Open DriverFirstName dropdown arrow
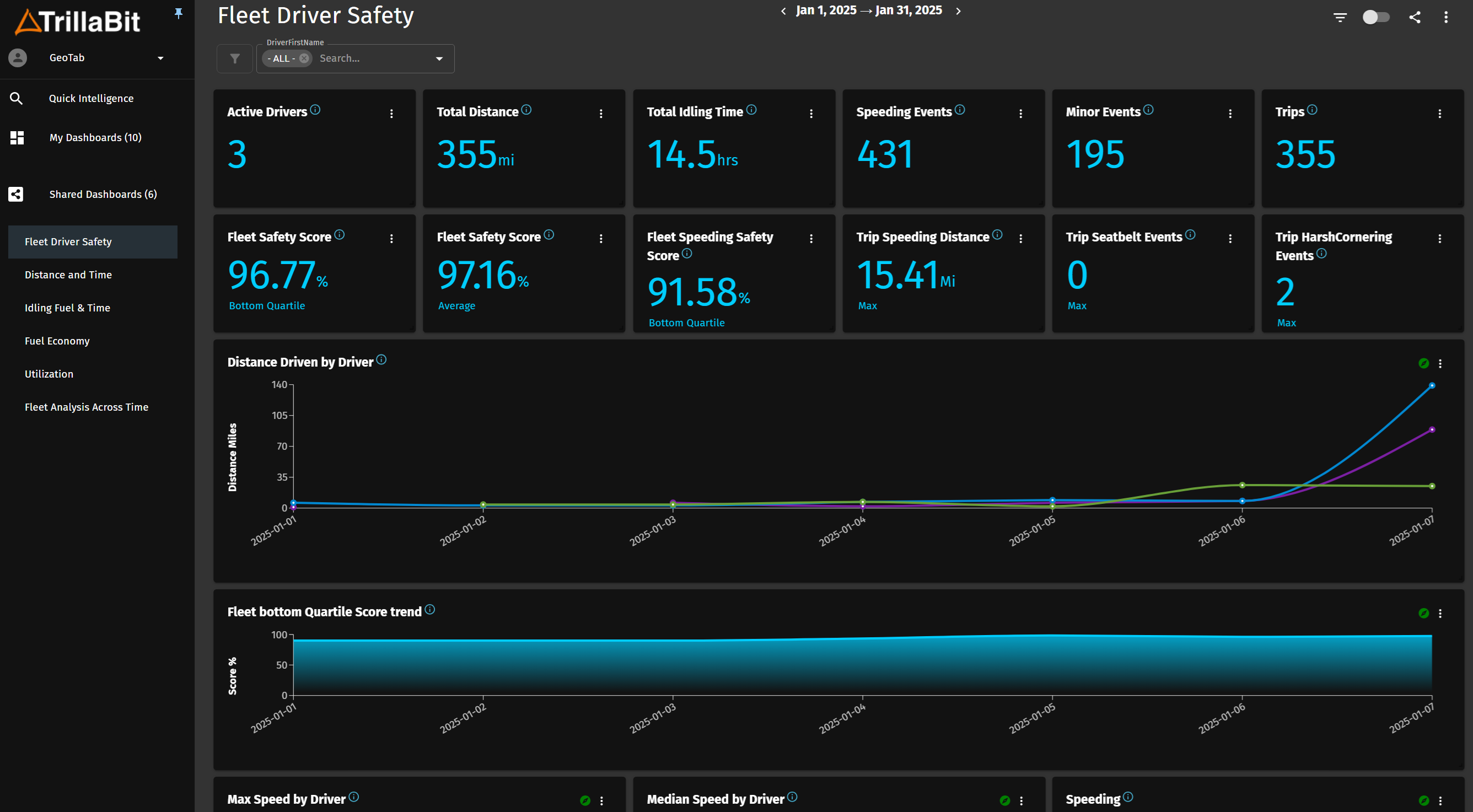 [x=439, y=58]
